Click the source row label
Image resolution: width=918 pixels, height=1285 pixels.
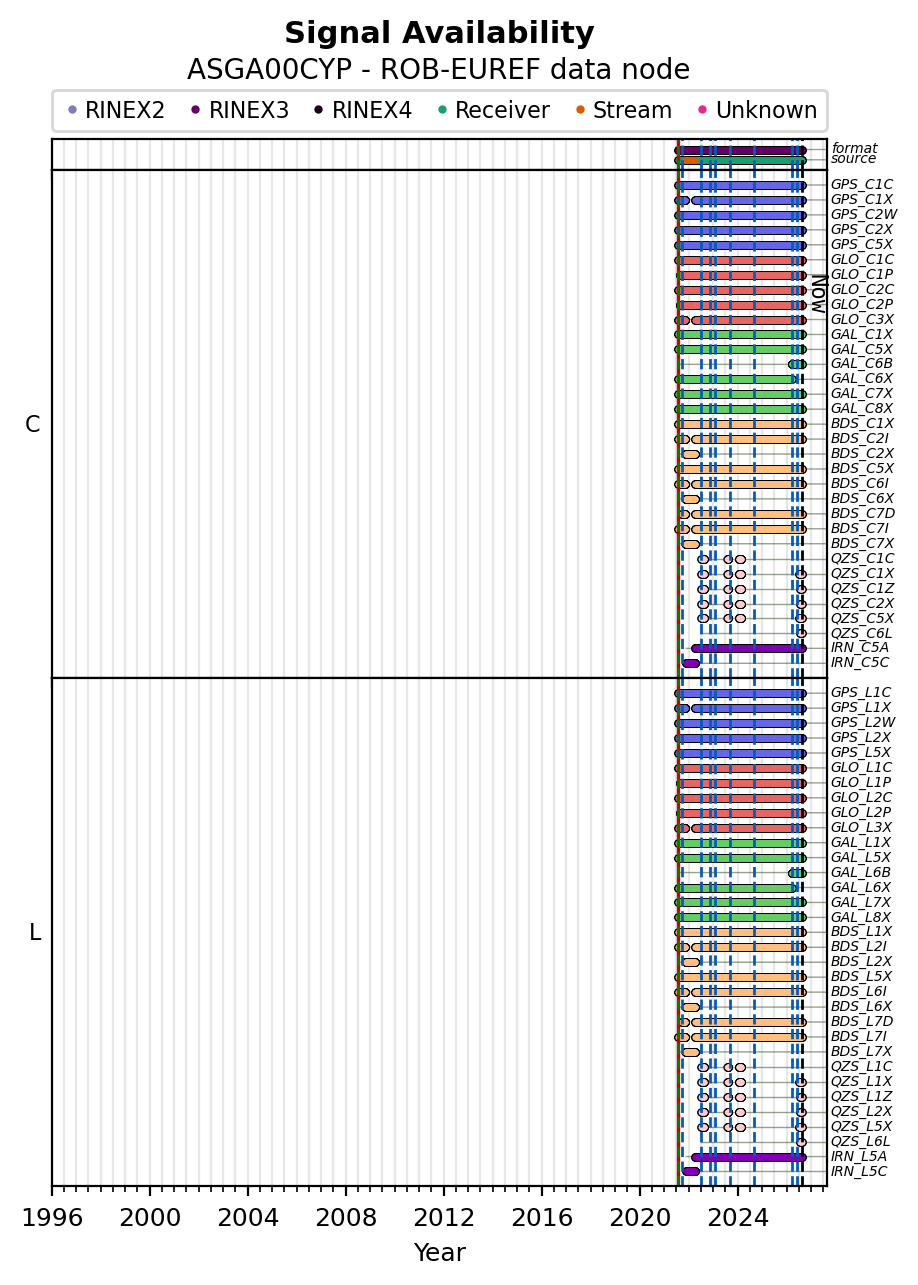(x=854, y=159)
